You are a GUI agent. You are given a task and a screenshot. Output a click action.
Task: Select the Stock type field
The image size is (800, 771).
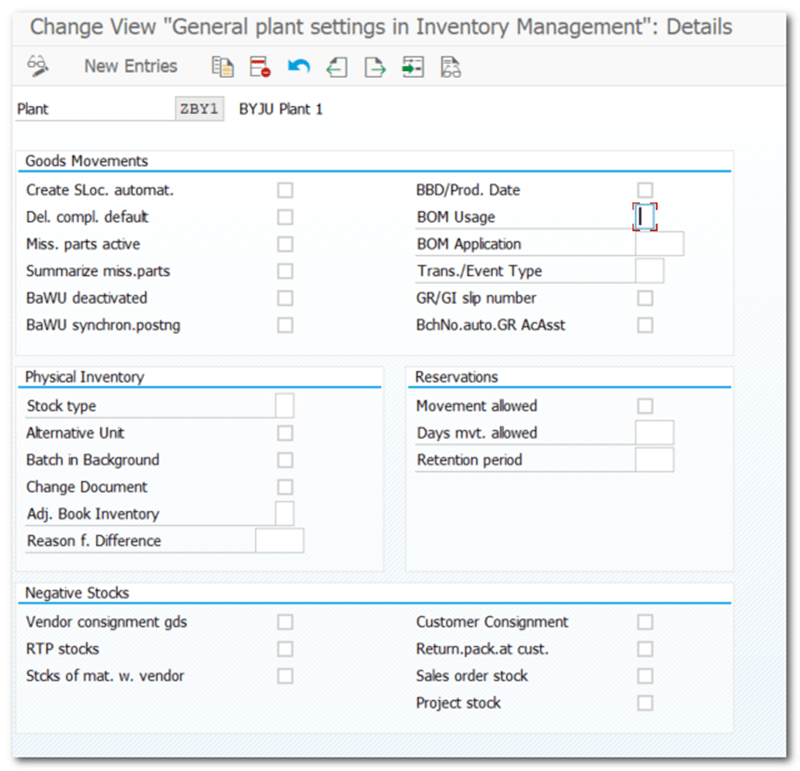click(x=284, y=406)
